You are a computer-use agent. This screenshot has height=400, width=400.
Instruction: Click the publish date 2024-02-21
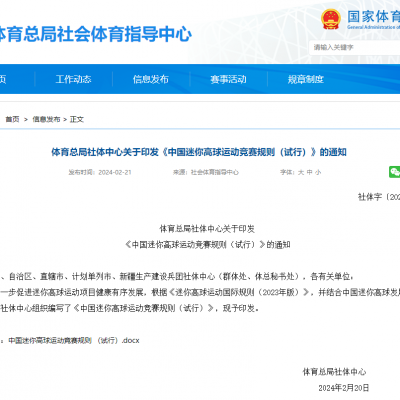coord(115,172)
